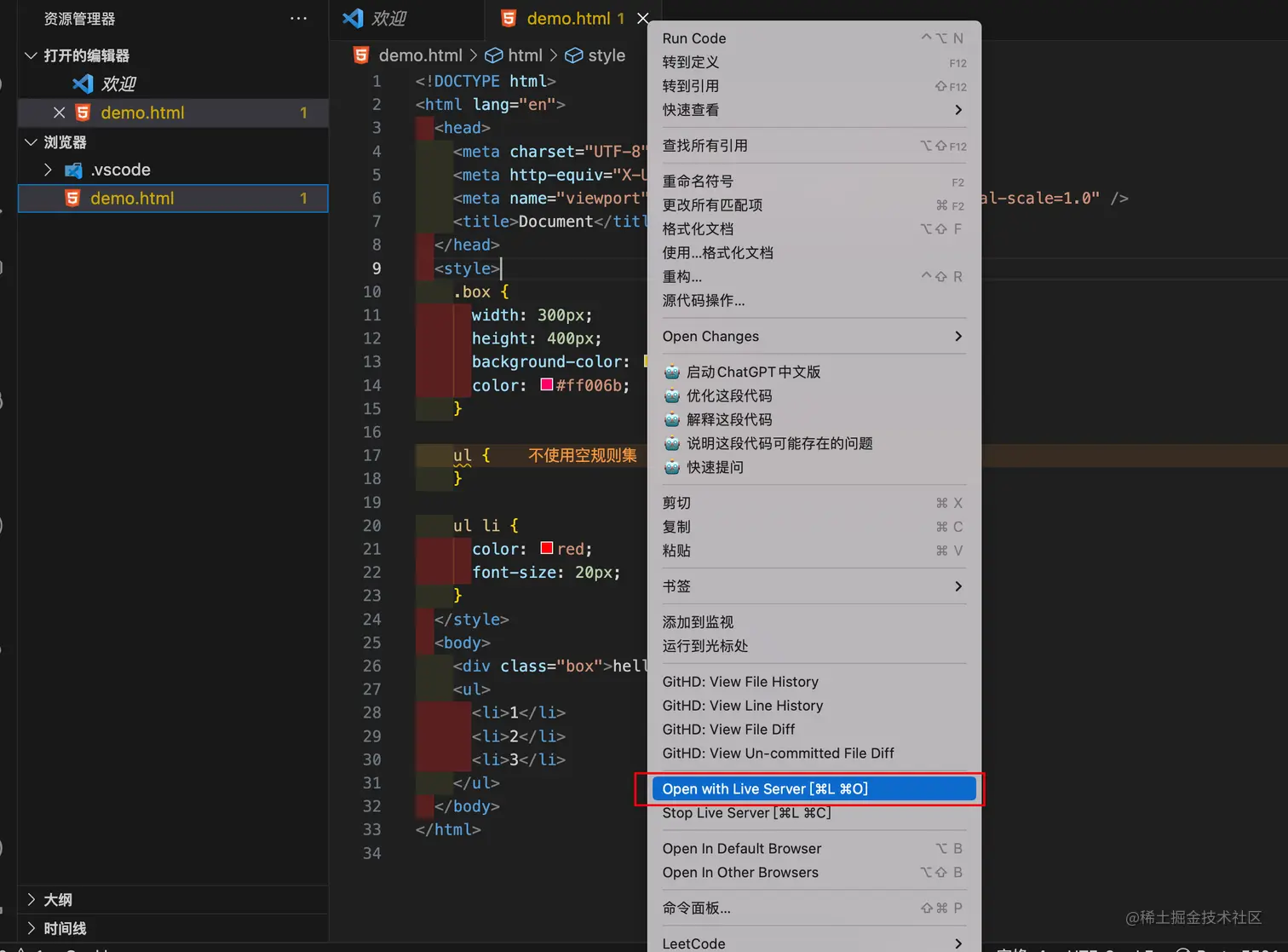Switch to the 欢迎 tab
1288x952 pixels.
406,19
